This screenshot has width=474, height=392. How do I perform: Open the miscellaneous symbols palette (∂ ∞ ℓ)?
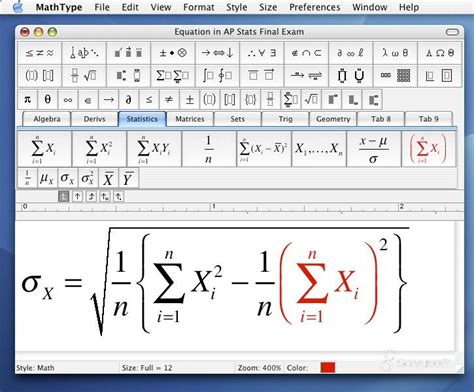[351, 53]
